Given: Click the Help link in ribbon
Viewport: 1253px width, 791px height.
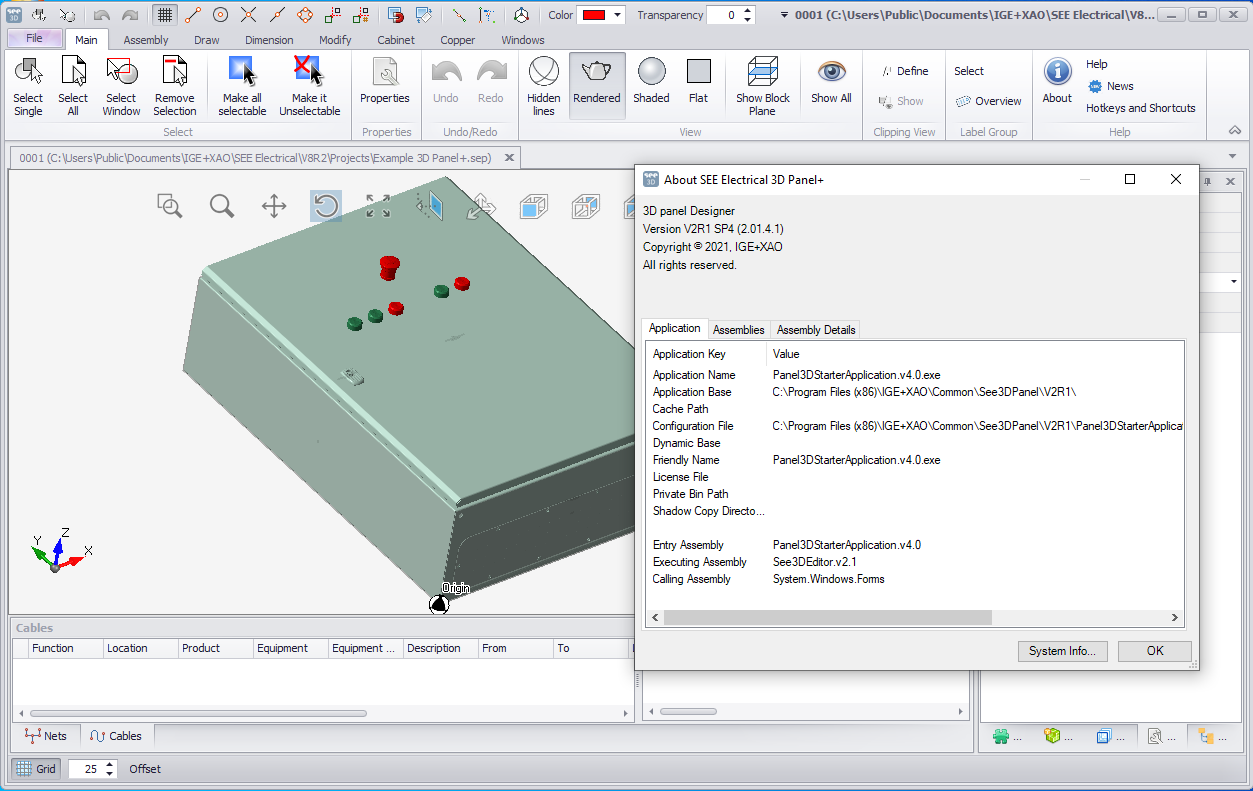Looking at the screenshot, I should [x=1097, y=64].
